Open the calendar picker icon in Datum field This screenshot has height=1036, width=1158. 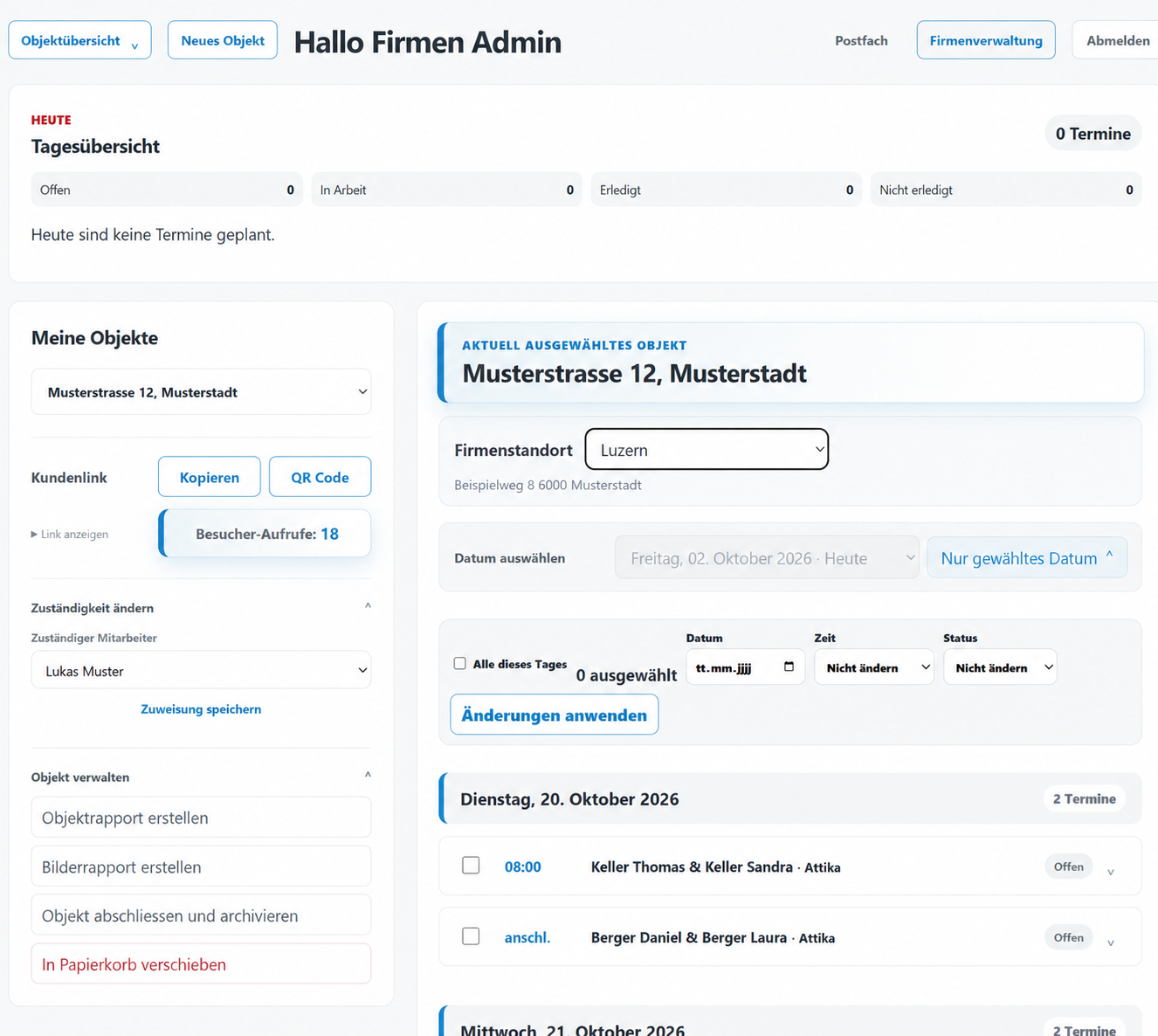pyautogui.click(x=789, y=666)
